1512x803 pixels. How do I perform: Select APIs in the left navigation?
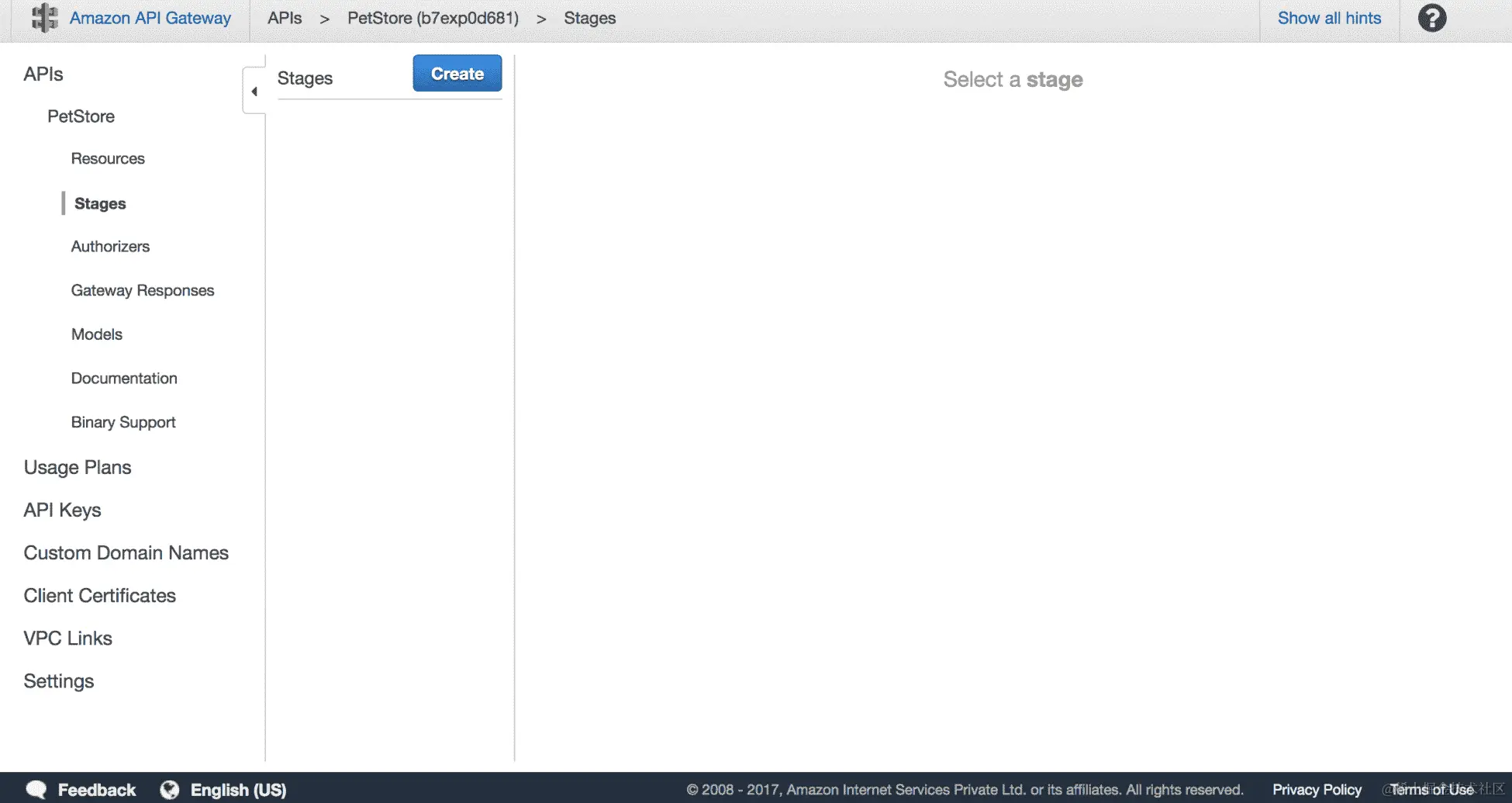click(43, 74)
